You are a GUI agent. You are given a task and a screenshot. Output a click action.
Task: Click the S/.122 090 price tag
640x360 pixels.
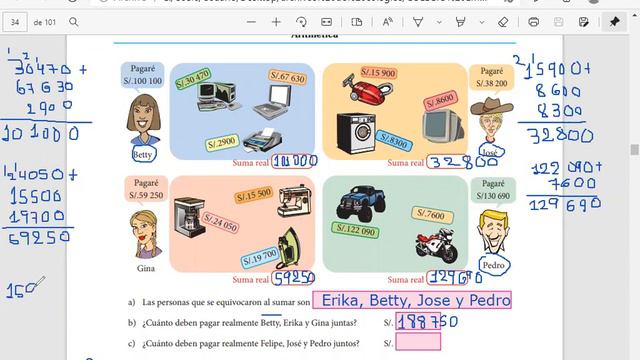point(355,231)
